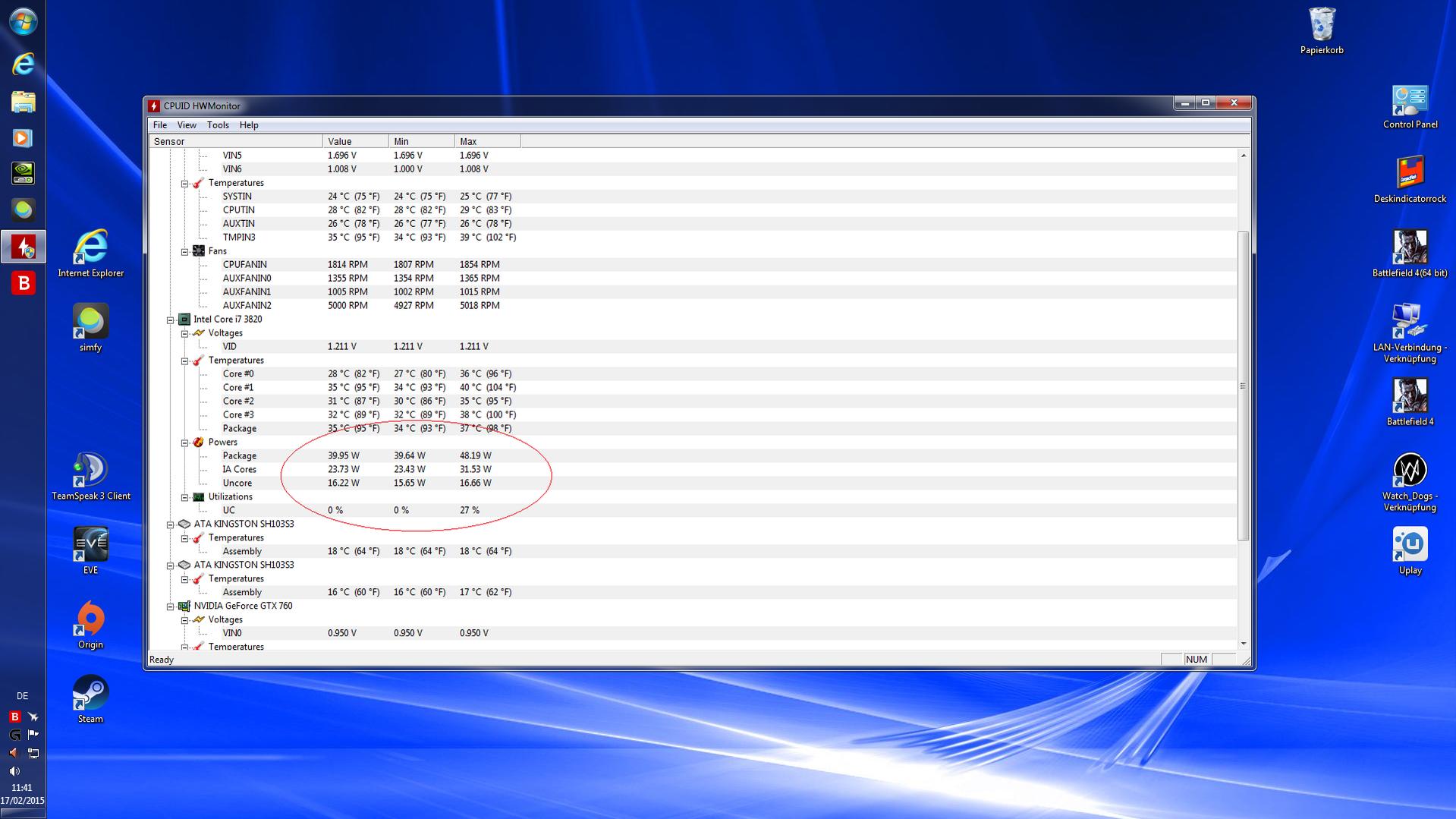Collapse CPU Temperatures group with Core #0
1456x819 pixels.
point(184,361)
